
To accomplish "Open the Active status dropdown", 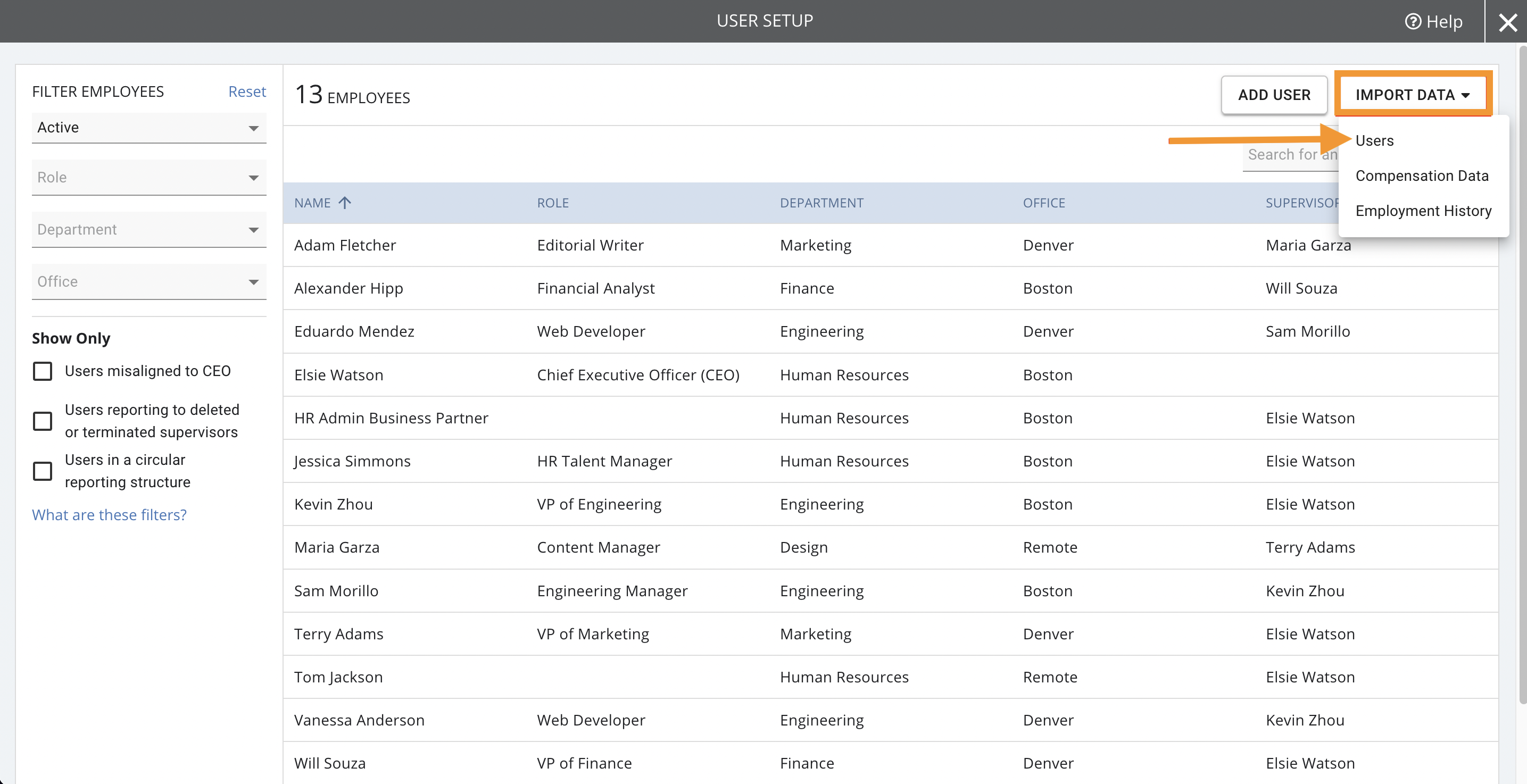I will click(149, 128).
